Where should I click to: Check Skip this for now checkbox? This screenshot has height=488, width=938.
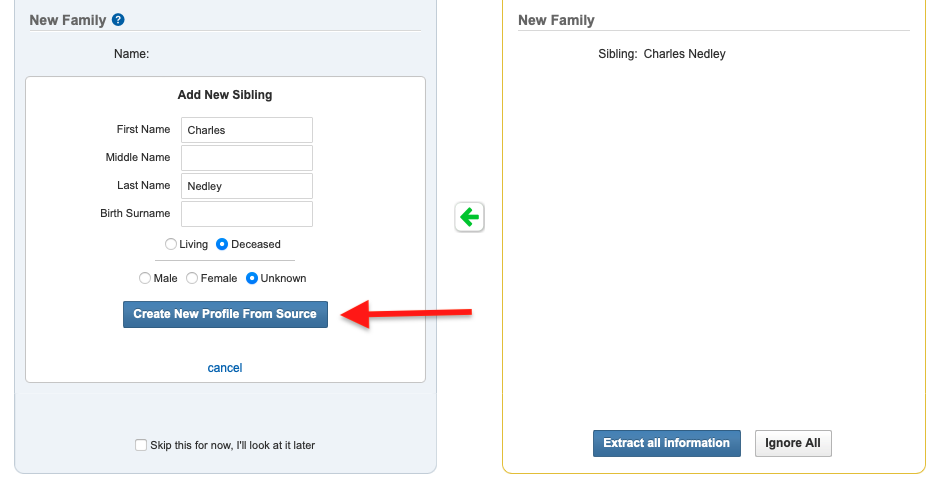(x=141, y=445)
